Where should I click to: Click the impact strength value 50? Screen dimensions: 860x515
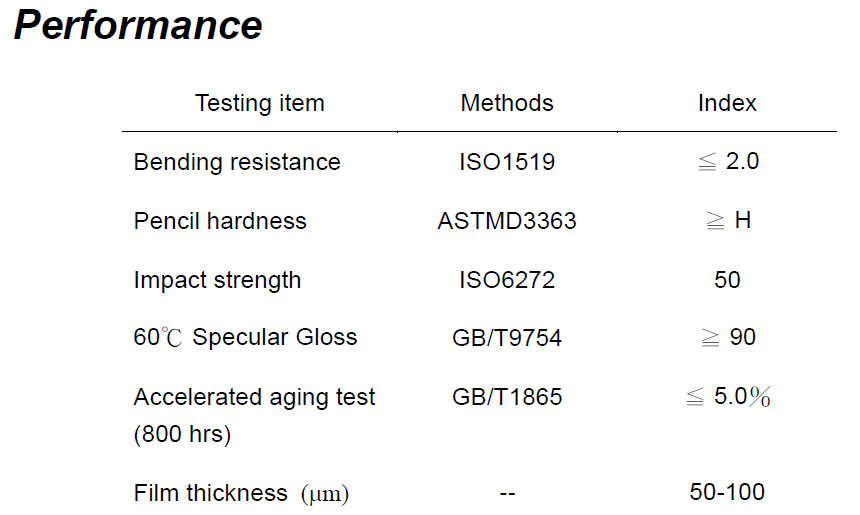(727, 280)
